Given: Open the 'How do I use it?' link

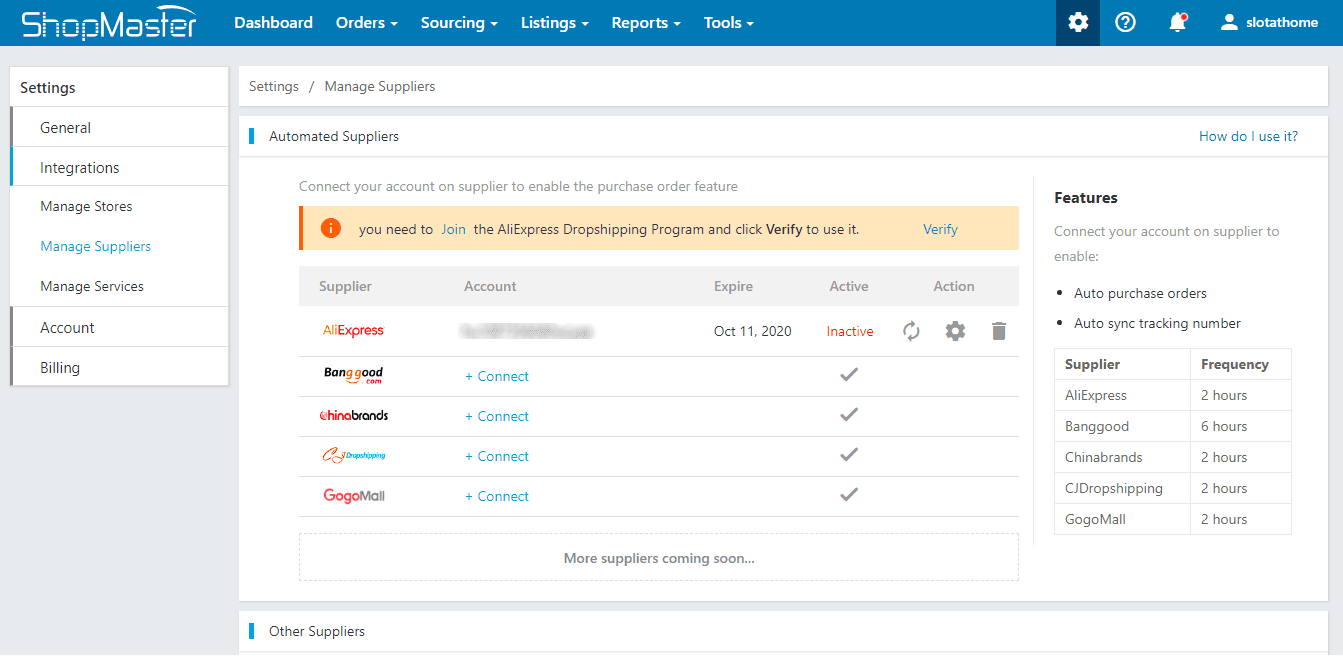Looking at the screenshot, I should pos(1248,136).
